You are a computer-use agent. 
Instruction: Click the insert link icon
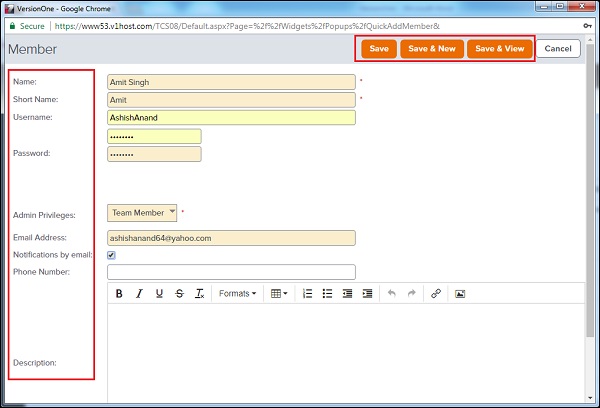coord(435,294)
